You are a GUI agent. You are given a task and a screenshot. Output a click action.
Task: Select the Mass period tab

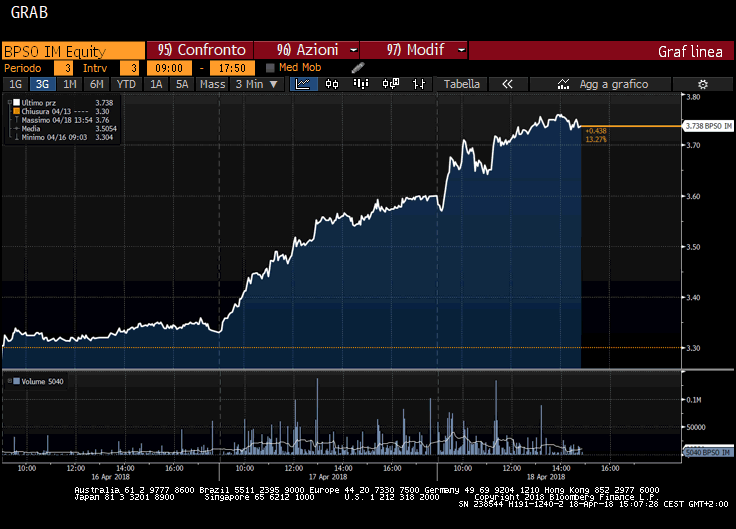tap(213, 84)
